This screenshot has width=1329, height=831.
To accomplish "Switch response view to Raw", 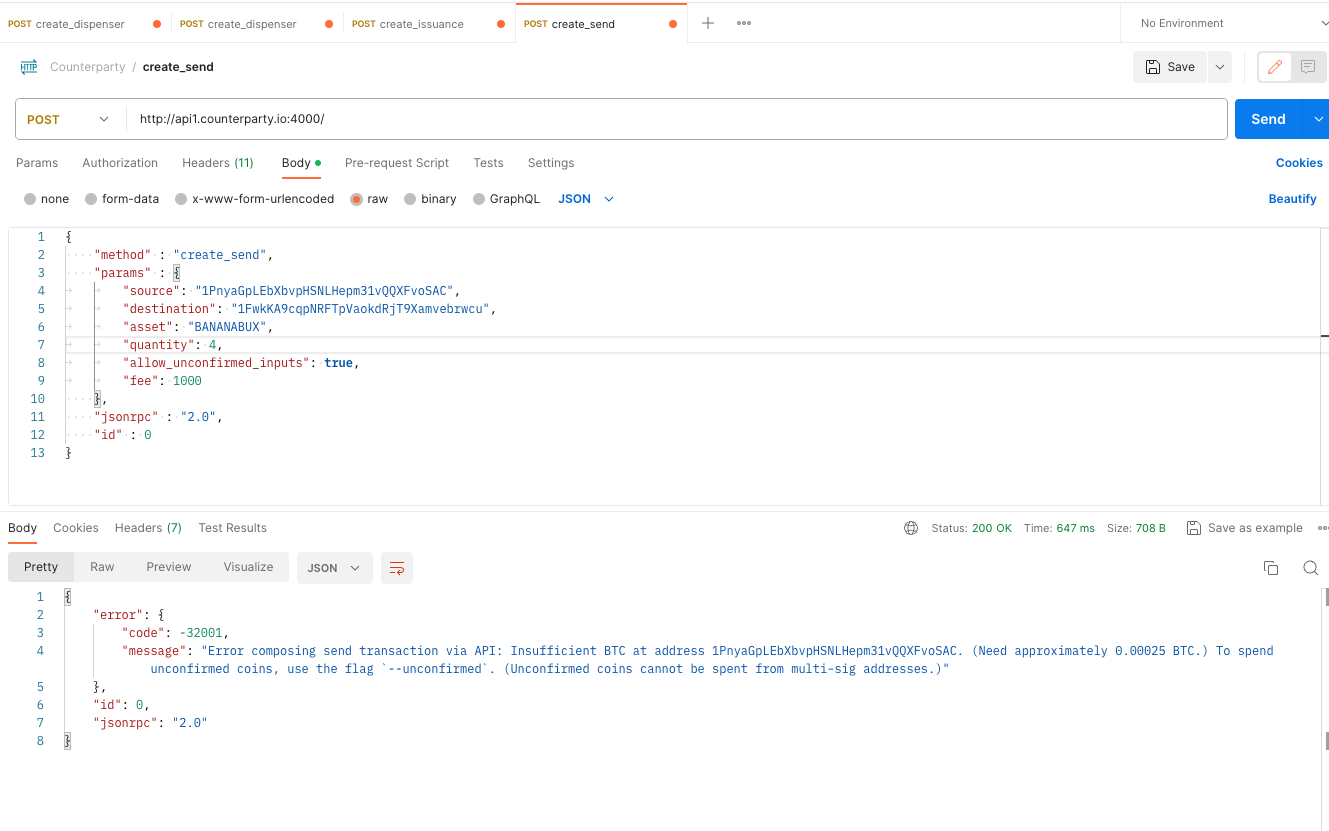I will coord(102,567).
